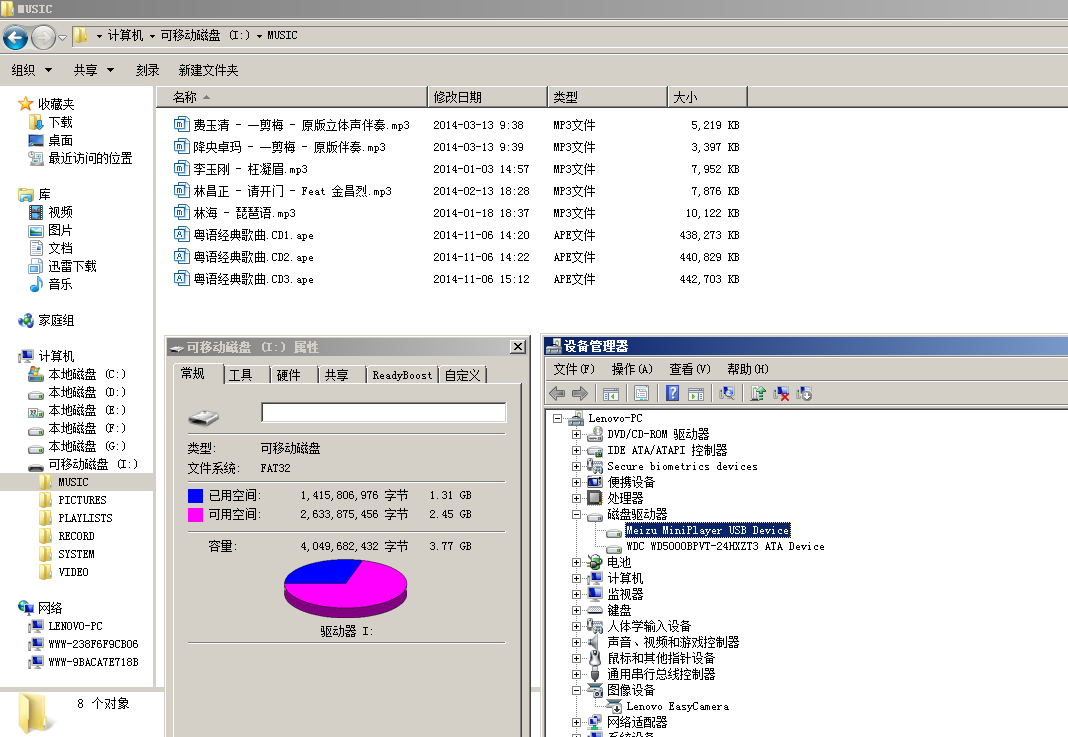Click the blue question mark help icon
This screenshot has width=1068, height=737.
pyautogui.click(x=672, y=393)
